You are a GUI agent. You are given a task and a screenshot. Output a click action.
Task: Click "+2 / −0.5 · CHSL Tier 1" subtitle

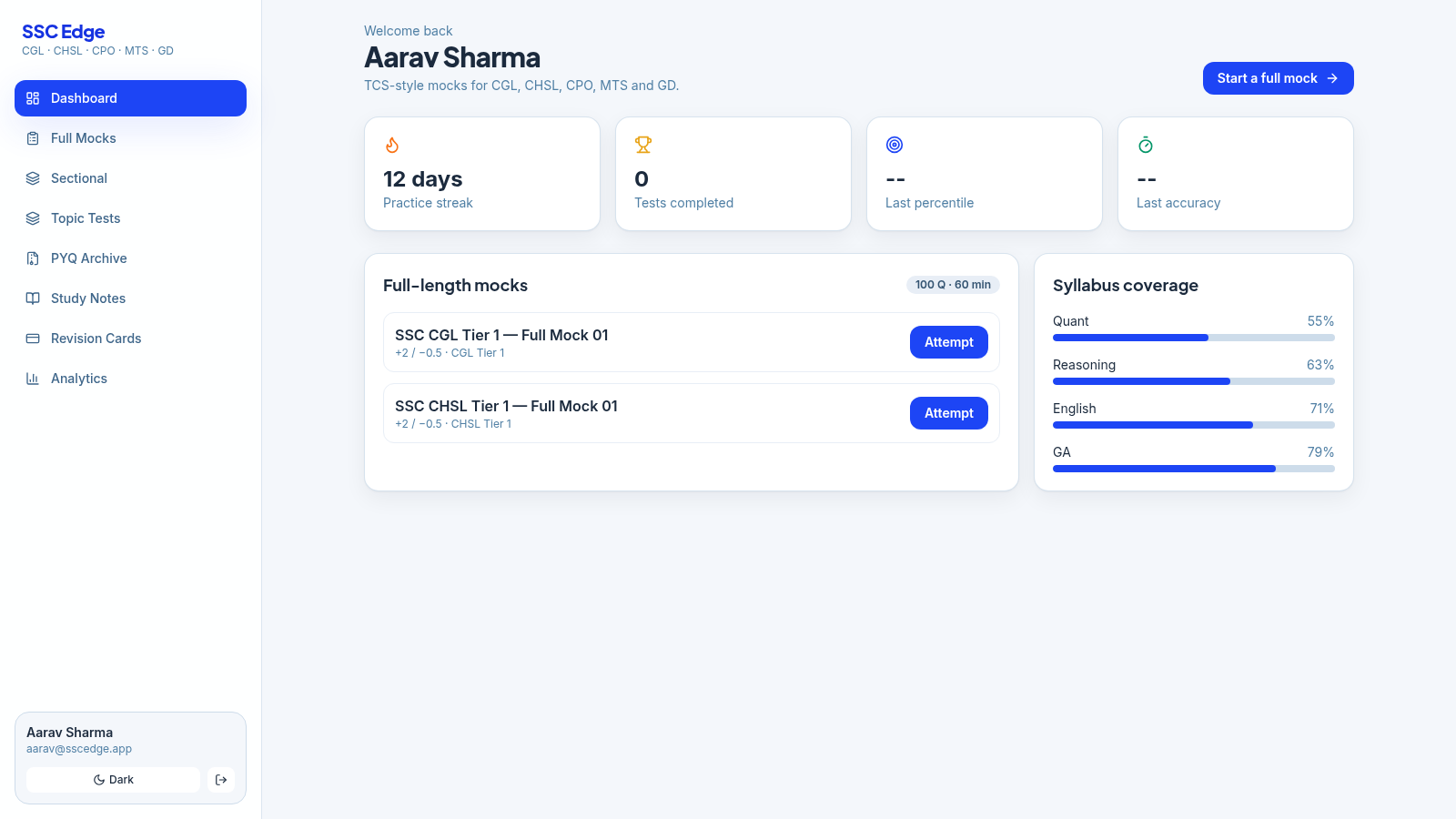453,424
